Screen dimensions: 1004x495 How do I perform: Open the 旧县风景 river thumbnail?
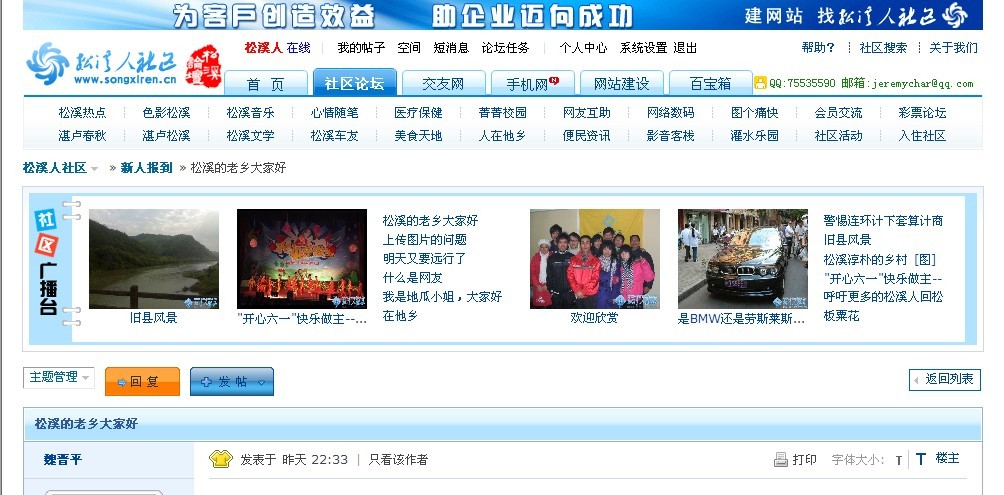pyautogui.click(x=154, y=259)
